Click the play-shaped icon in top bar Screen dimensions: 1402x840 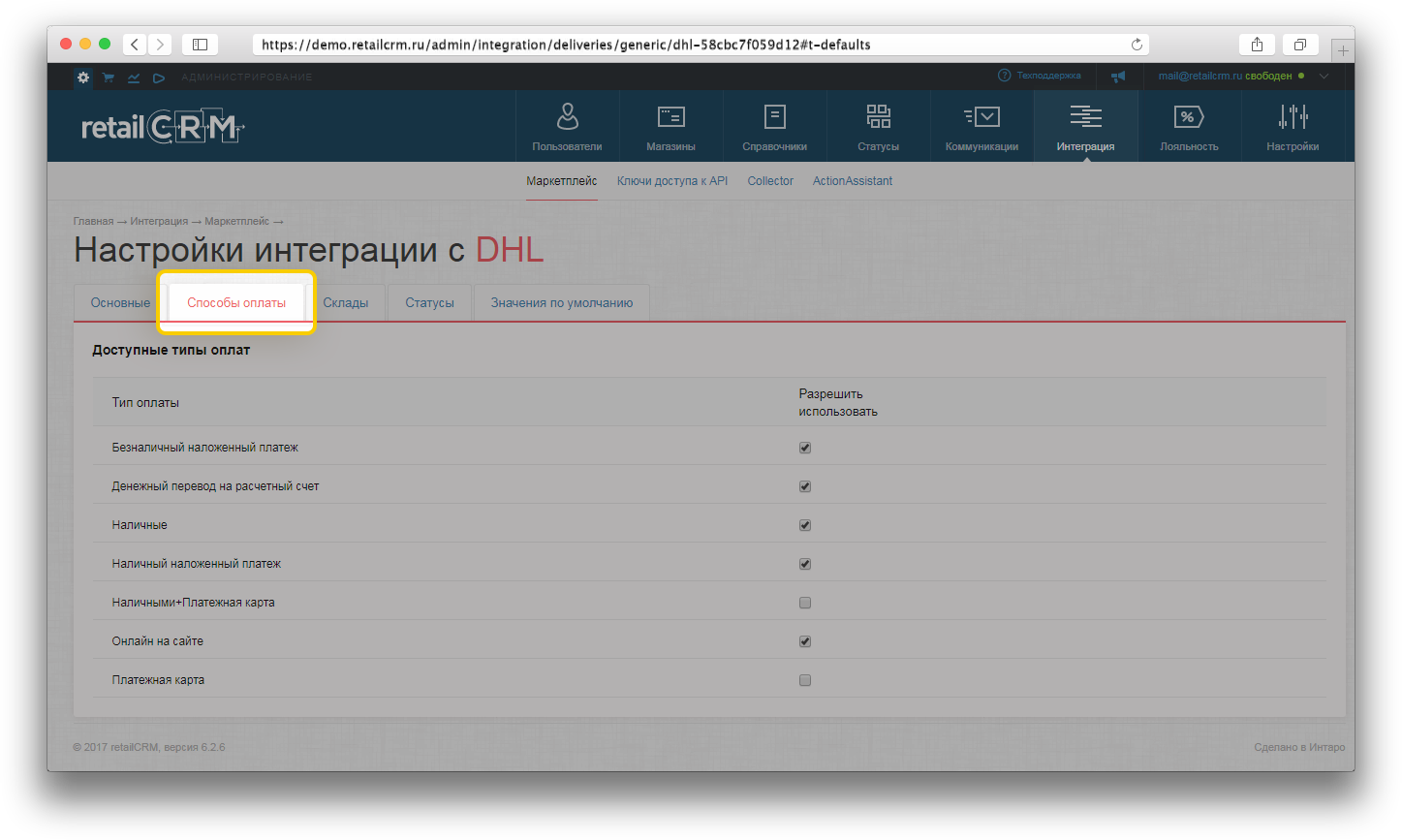point(159,78)
